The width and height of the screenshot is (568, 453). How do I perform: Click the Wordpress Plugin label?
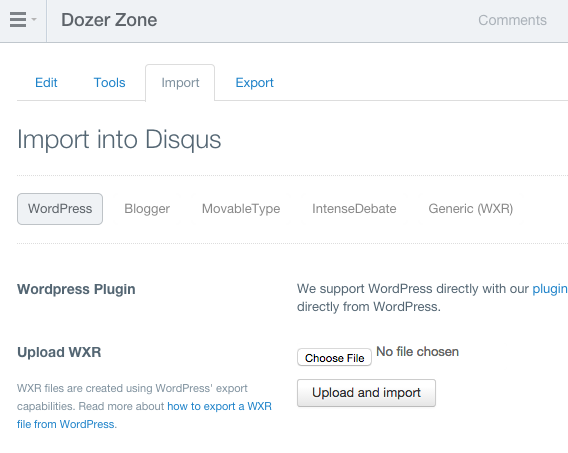click(x=76, y=289)
